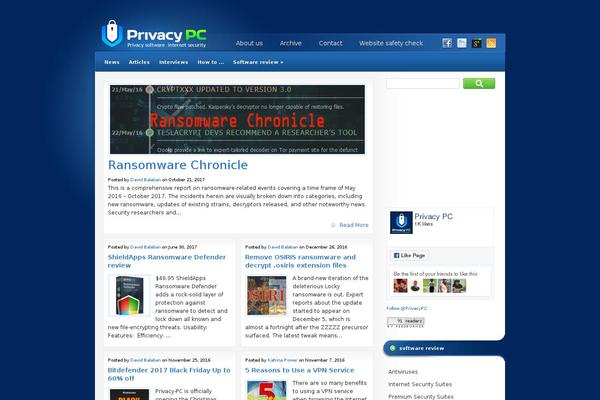Open the Contact page
The width and height of the screenshot is (600, 400).
click(x=331, y=43)
